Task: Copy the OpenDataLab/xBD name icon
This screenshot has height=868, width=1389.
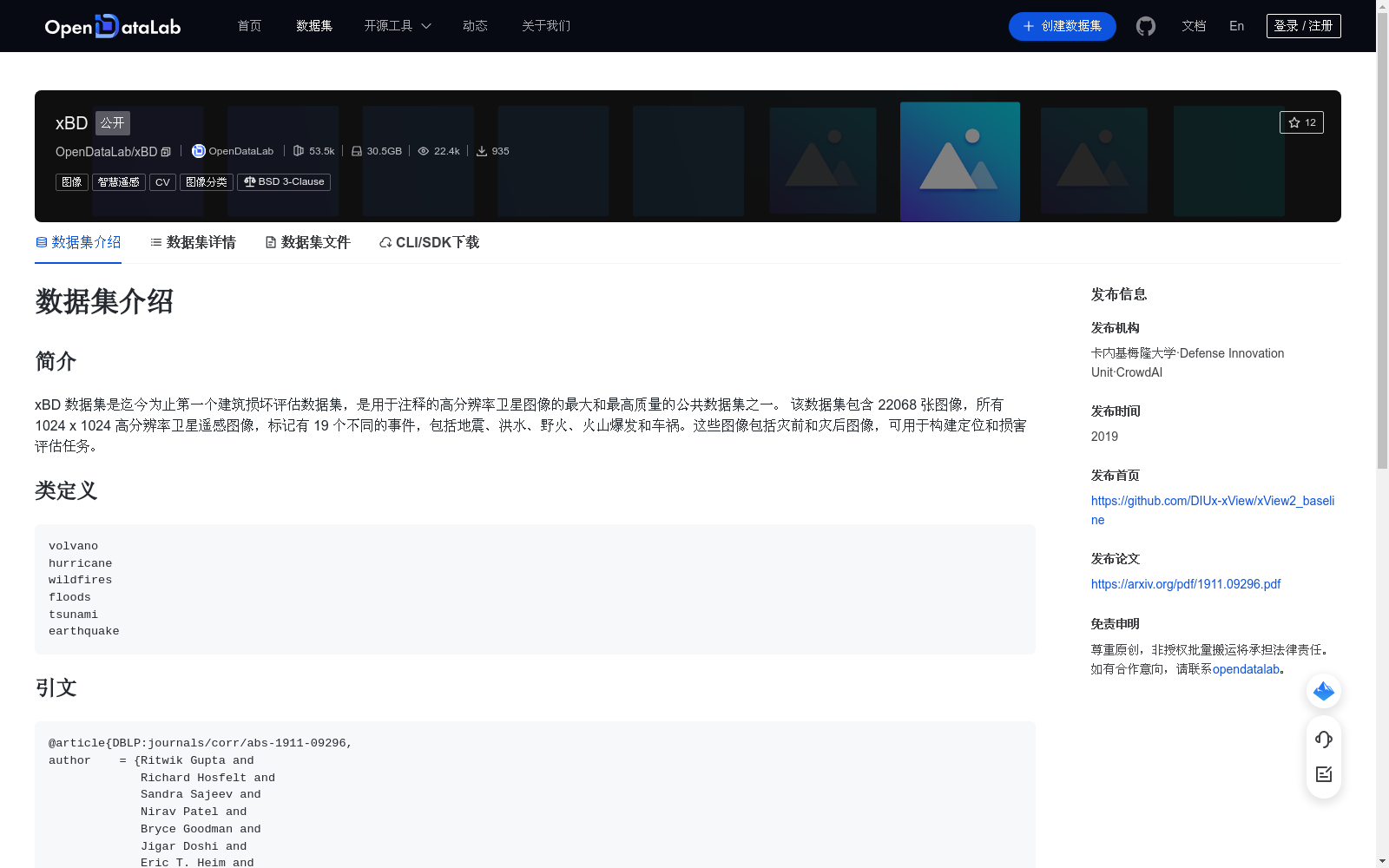Action: 166,152
